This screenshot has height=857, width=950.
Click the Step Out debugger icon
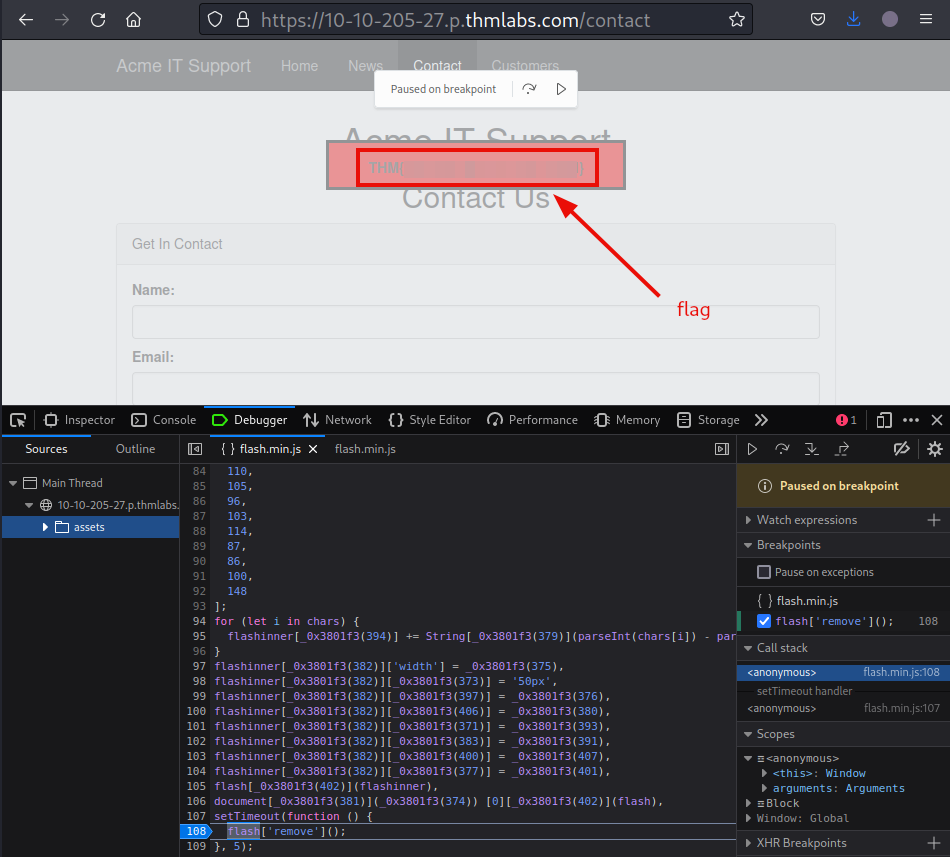coord(842,449)
